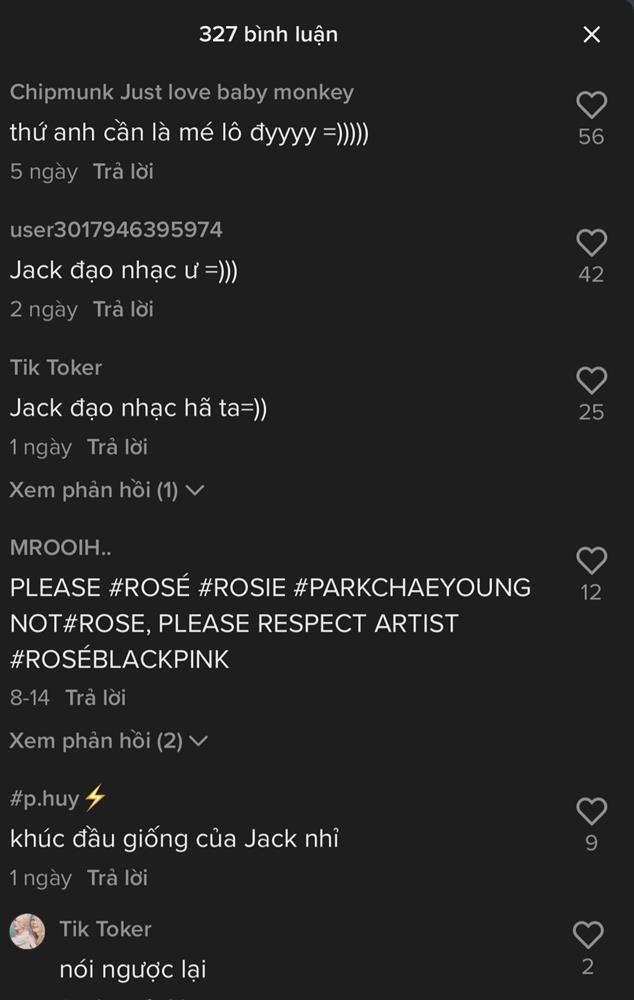Reply to Chipmunk Just love baby monkey's comment
The width and height of the screenshot is (634, 1000).
click(x=125, y=171)
